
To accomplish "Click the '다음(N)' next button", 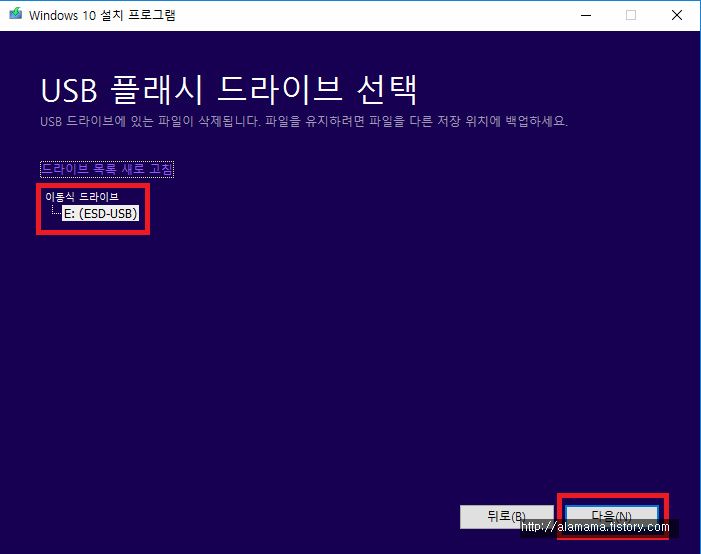I will point(612,517).
